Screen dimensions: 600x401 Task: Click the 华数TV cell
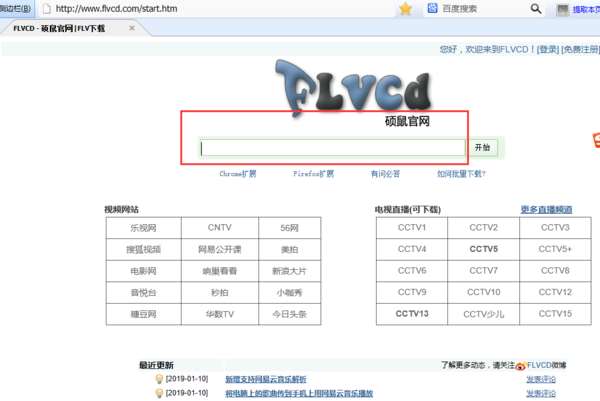pyautogui.click(x=220, y=315)
